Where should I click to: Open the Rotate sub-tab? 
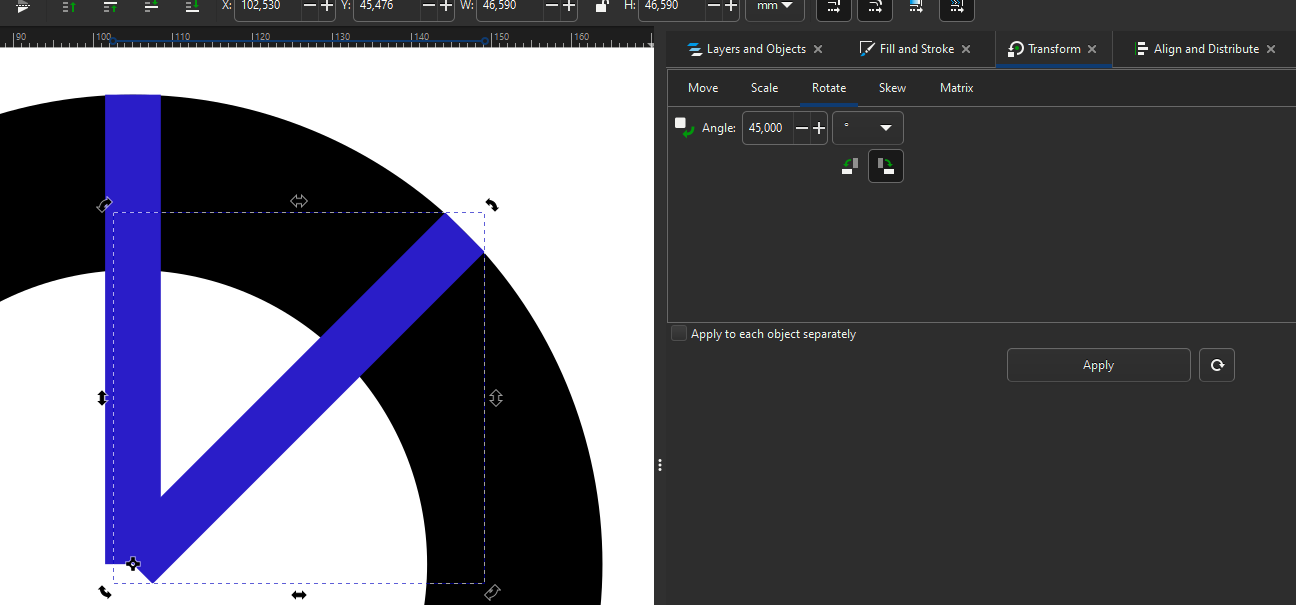click(x=829, y=88)
